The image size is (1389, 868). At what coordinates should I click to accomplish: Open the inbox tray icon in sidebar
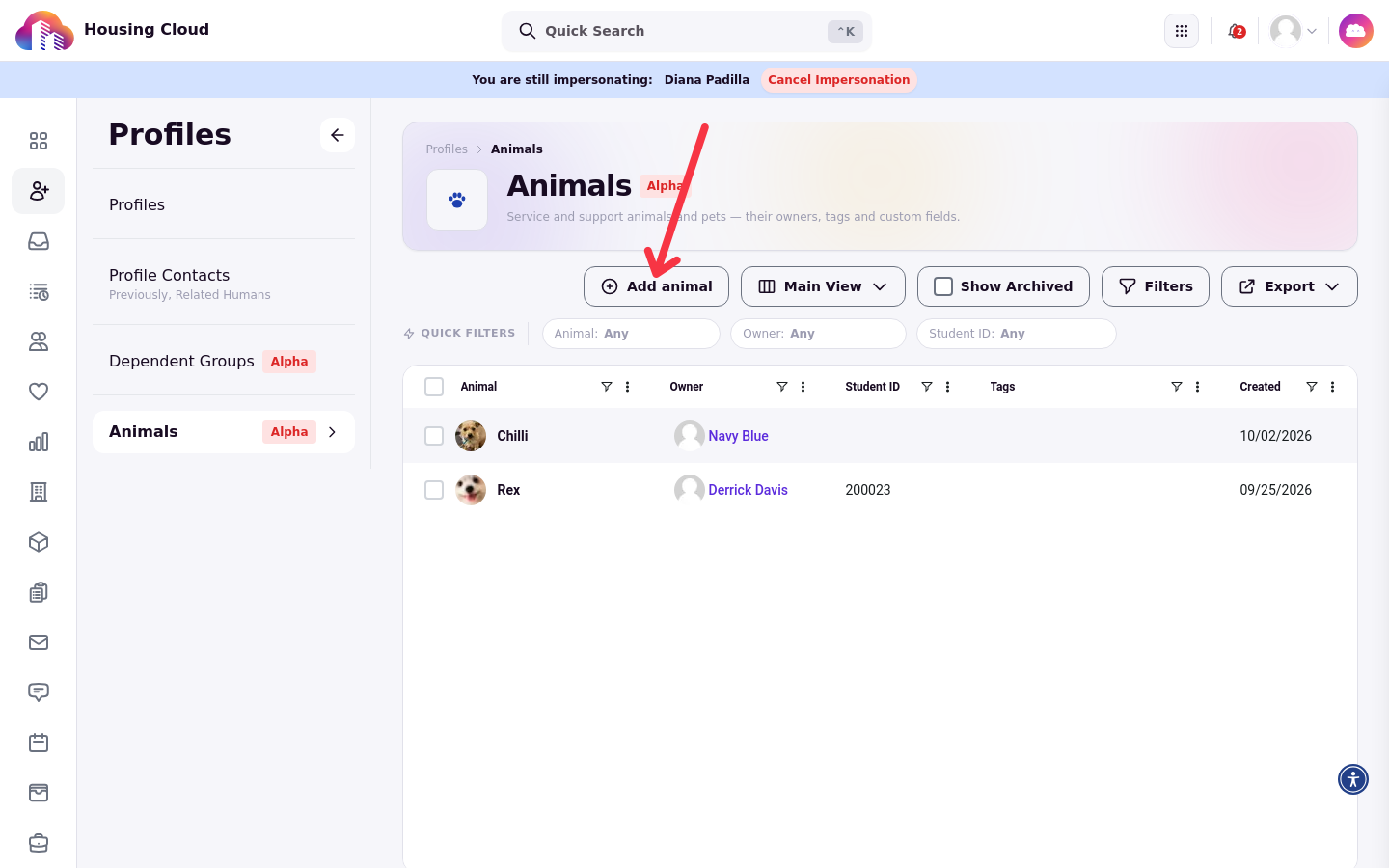coord(39,241)
